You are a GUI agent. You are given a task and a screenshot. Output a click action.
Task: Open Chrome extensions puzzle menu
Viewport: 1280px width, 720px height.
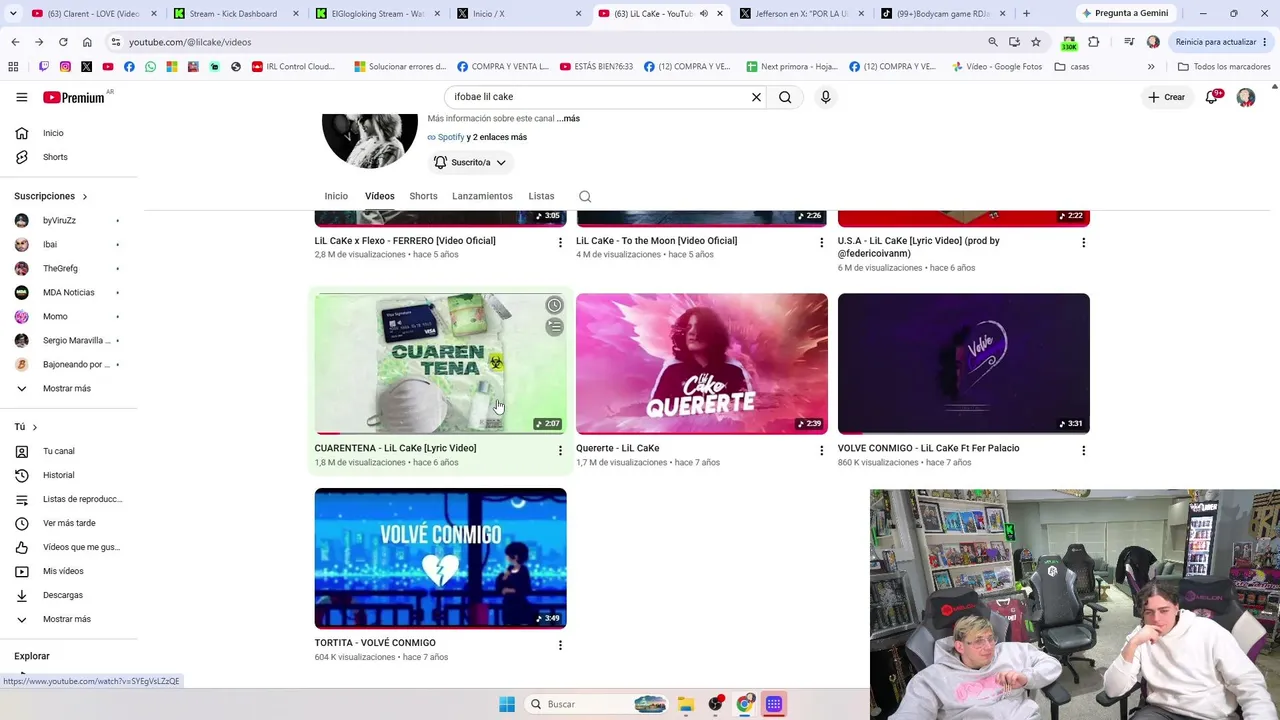pyautogui.click(x=1093, y=42)
